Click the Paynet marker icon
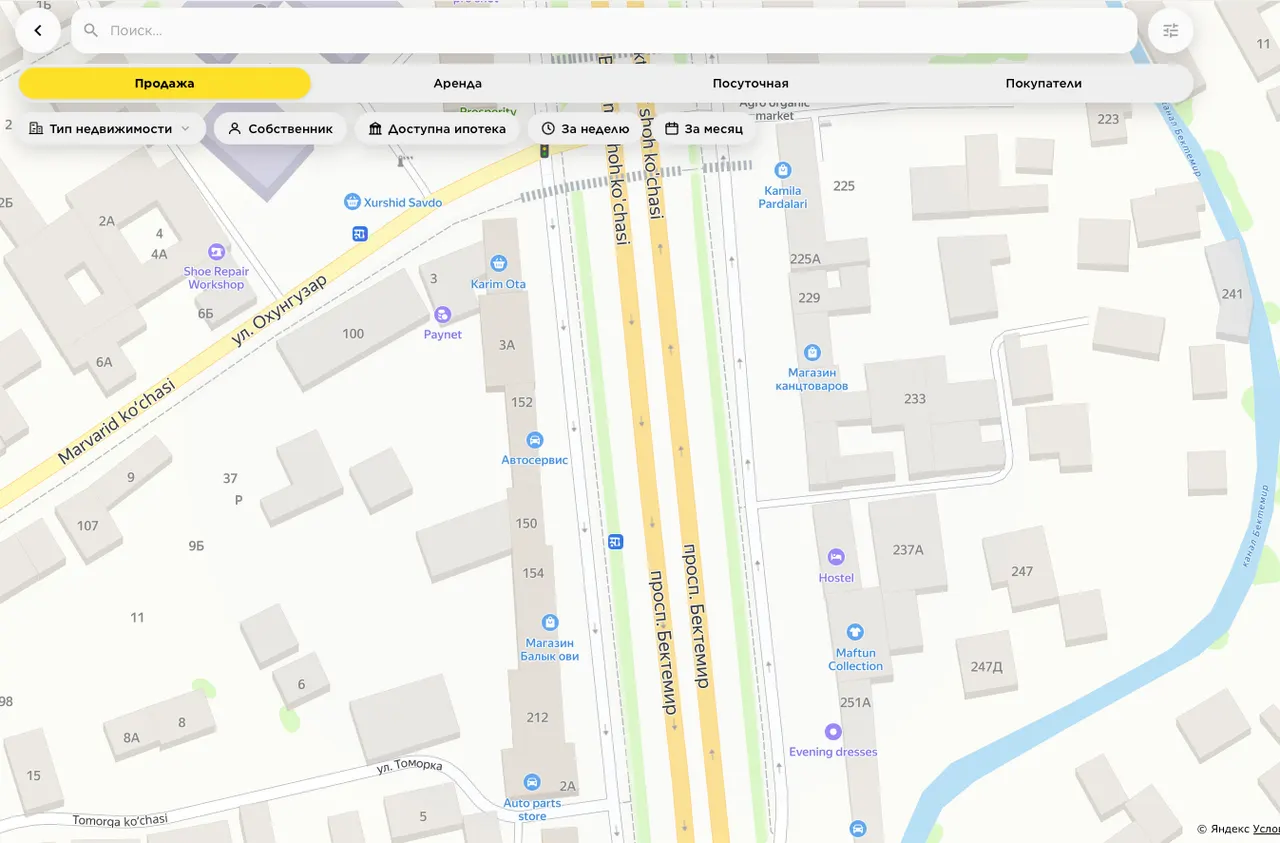Viewport: 1280px width, 843px height. click(442, 315)
